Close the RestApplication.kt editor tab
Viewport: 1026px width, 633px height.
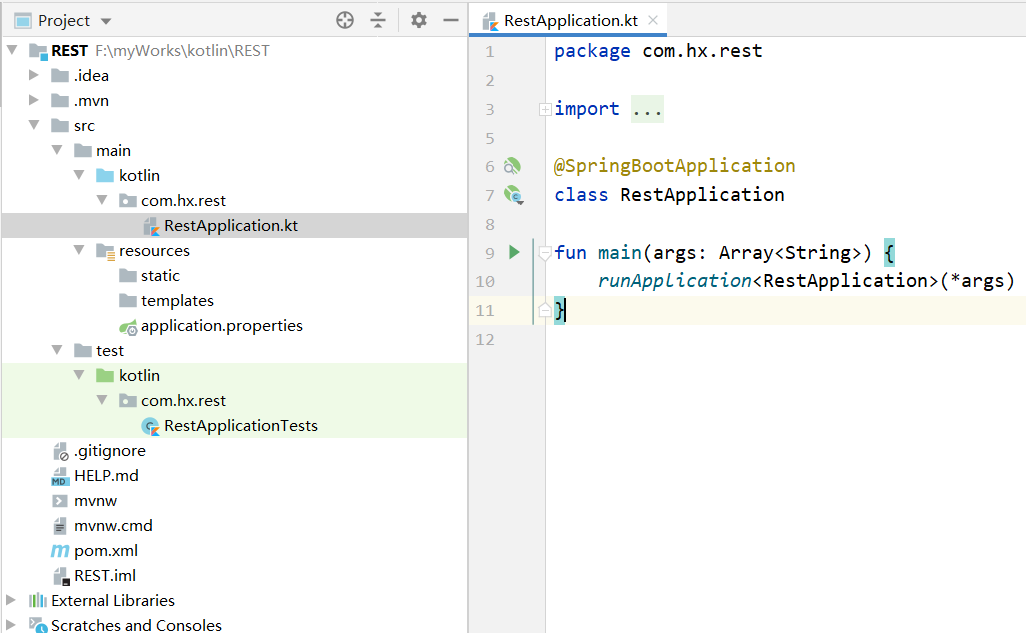653,20
